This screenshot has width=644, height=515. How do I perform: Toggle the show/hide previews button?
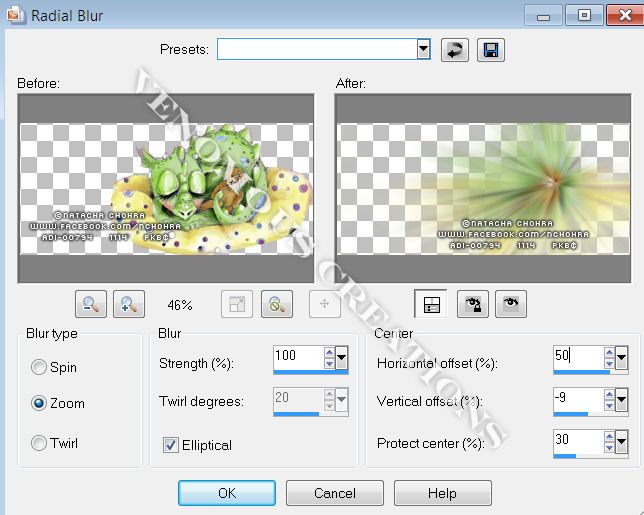(431, 304)
